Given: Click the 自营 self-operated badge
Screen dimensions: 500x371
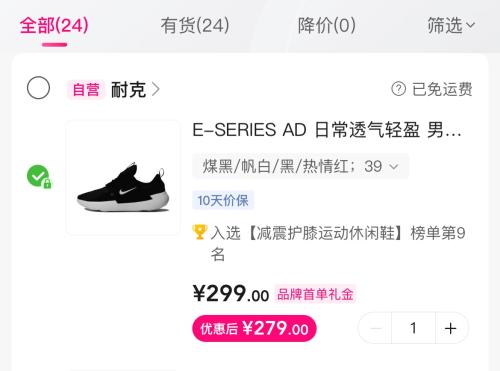Looking at the screenshot, I should pyautogui.click(x=86, y=90).
